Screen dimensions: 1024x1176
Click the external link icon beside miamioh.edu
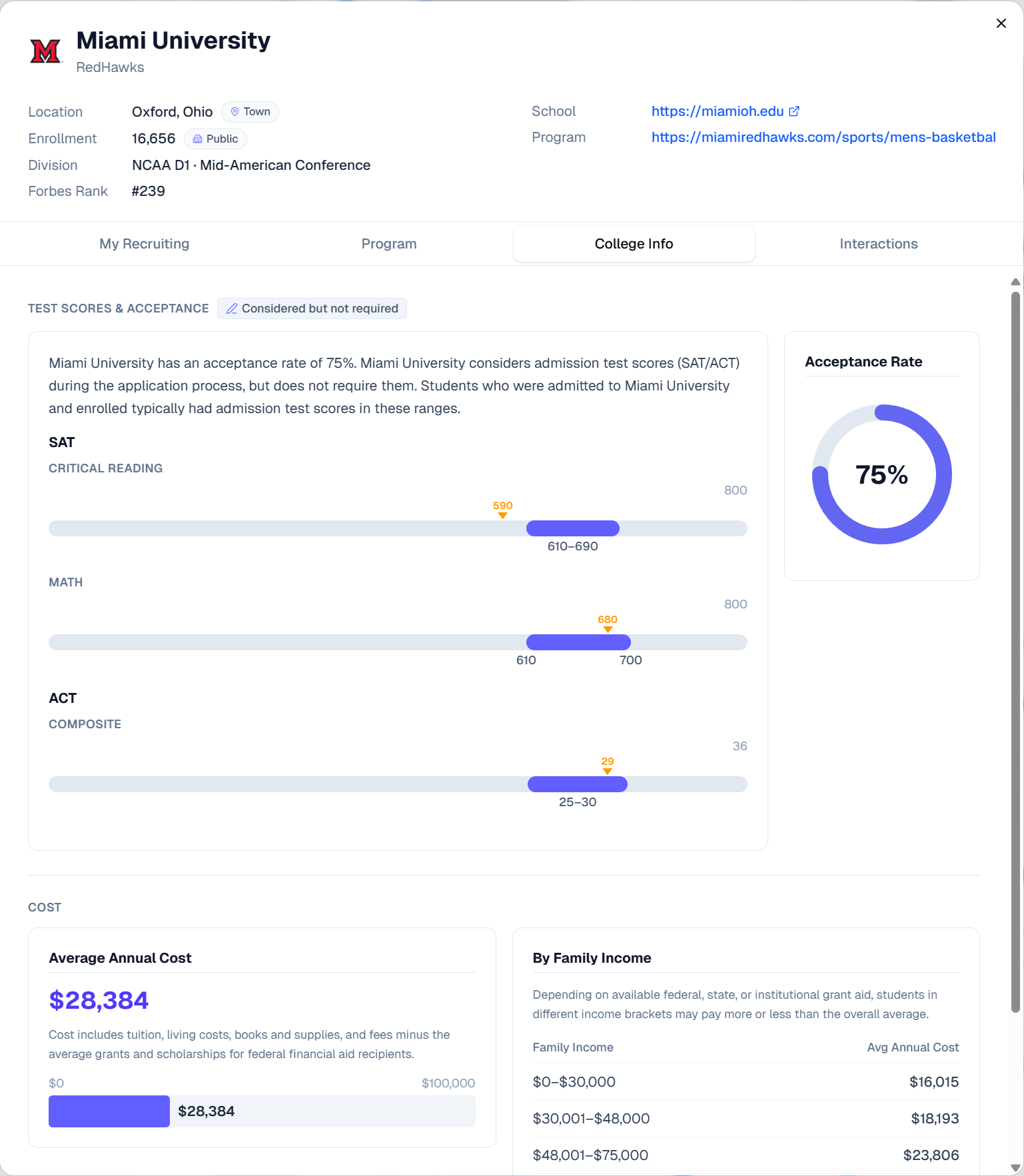pos(794,111)
